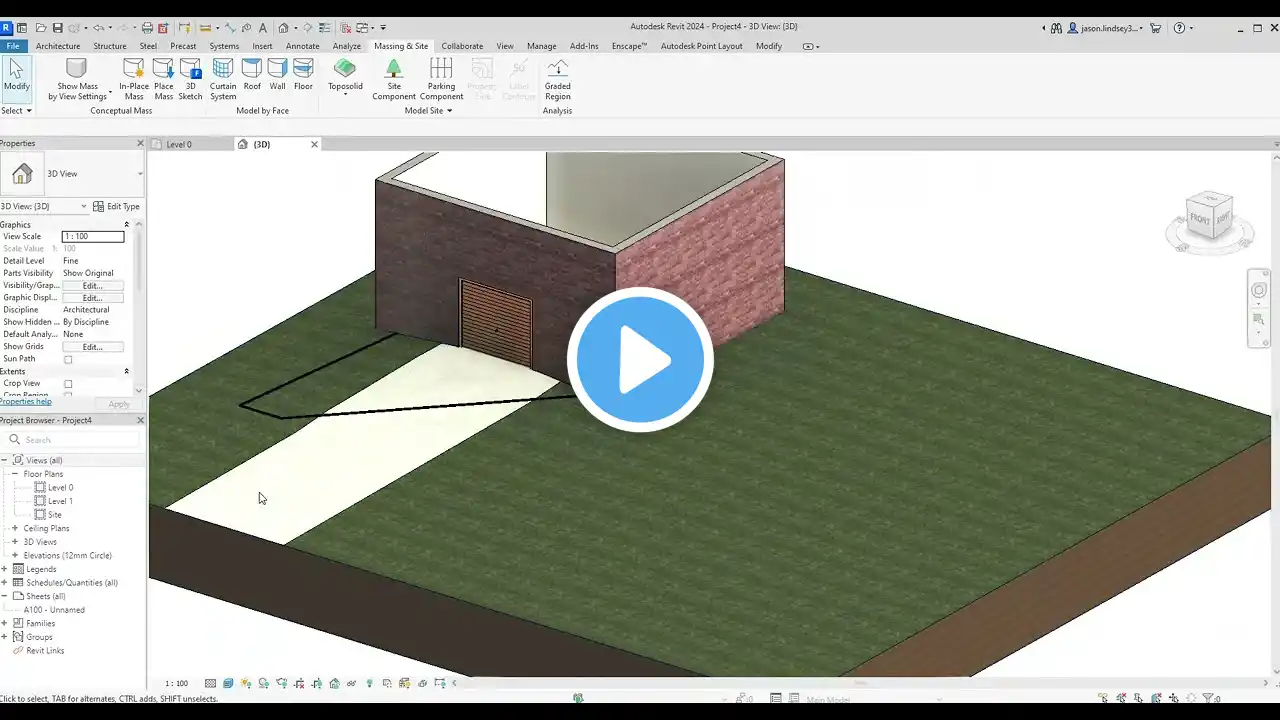Open the Structure ribbon tab
1280x720 pixels.
click(x=110, y=46)
